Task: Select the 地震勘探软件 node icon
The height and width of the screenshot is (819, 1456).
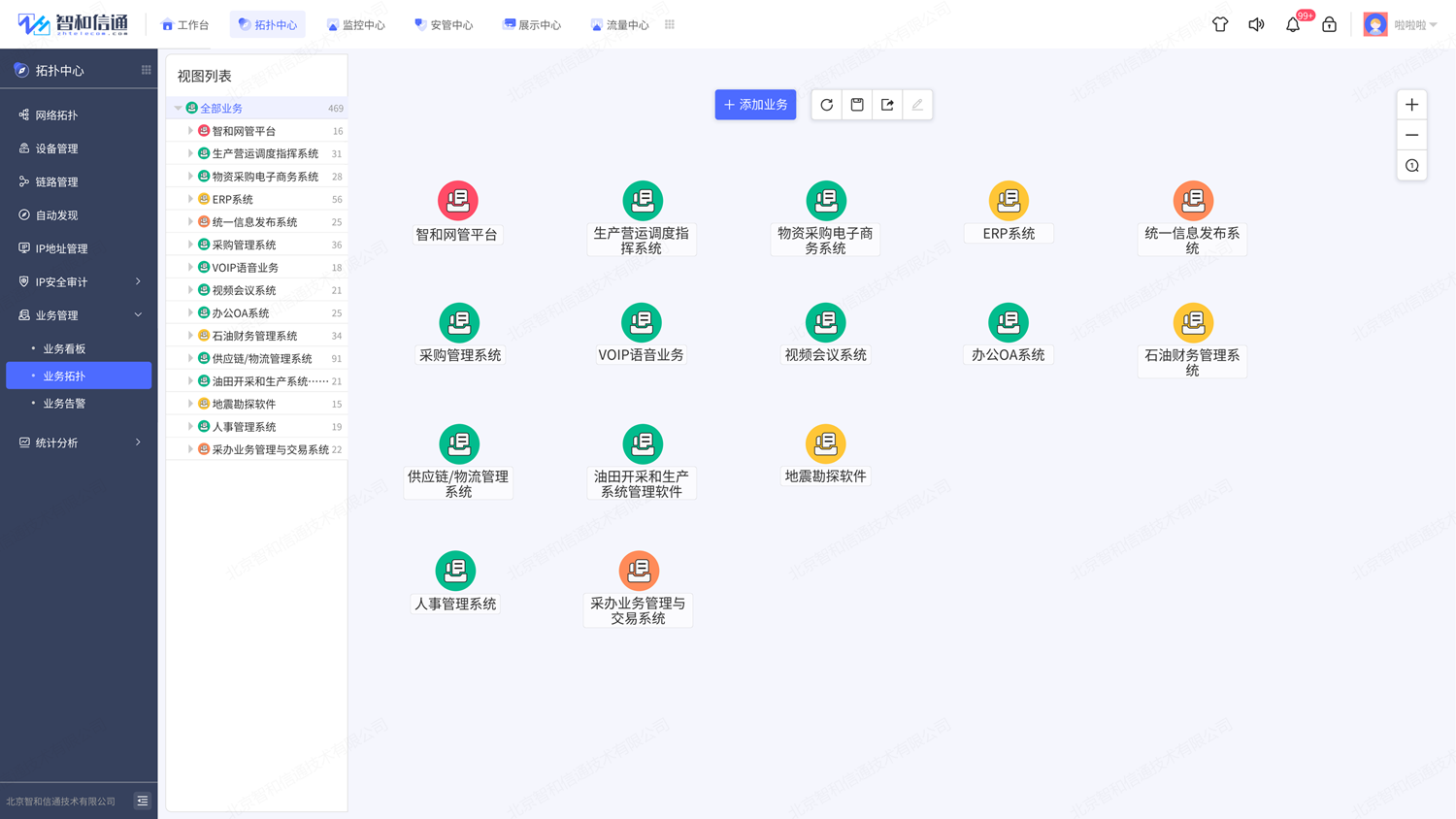Action: (x=826, y=443)
